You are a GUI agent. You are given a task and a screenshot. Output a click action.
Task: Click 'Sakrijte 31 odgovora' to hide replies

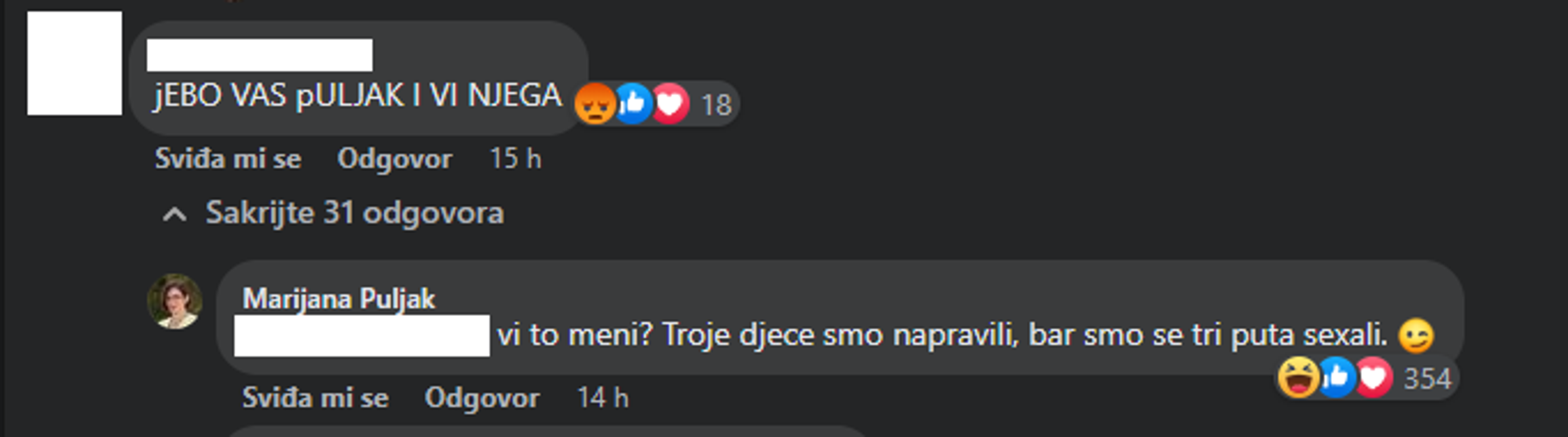point(354,213)
